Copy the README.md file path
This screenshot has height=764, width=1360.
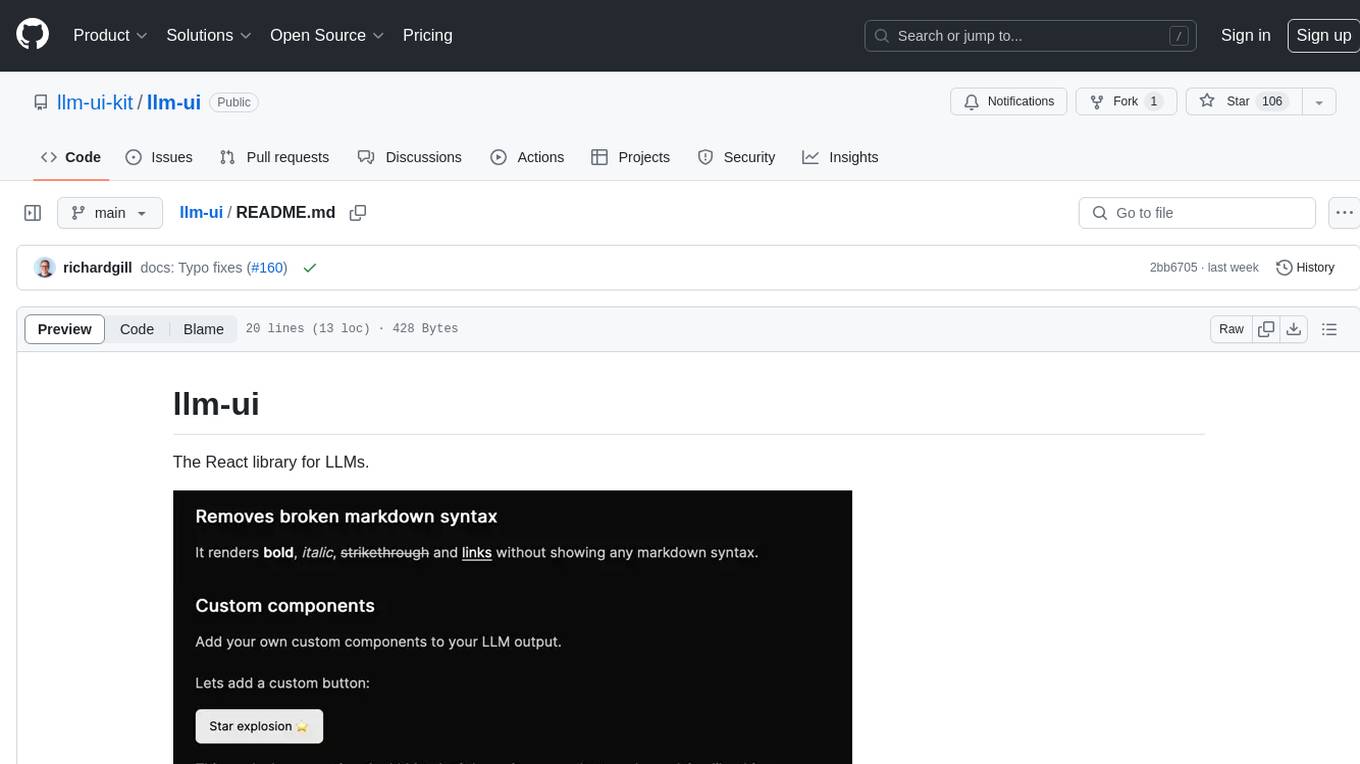357,213
